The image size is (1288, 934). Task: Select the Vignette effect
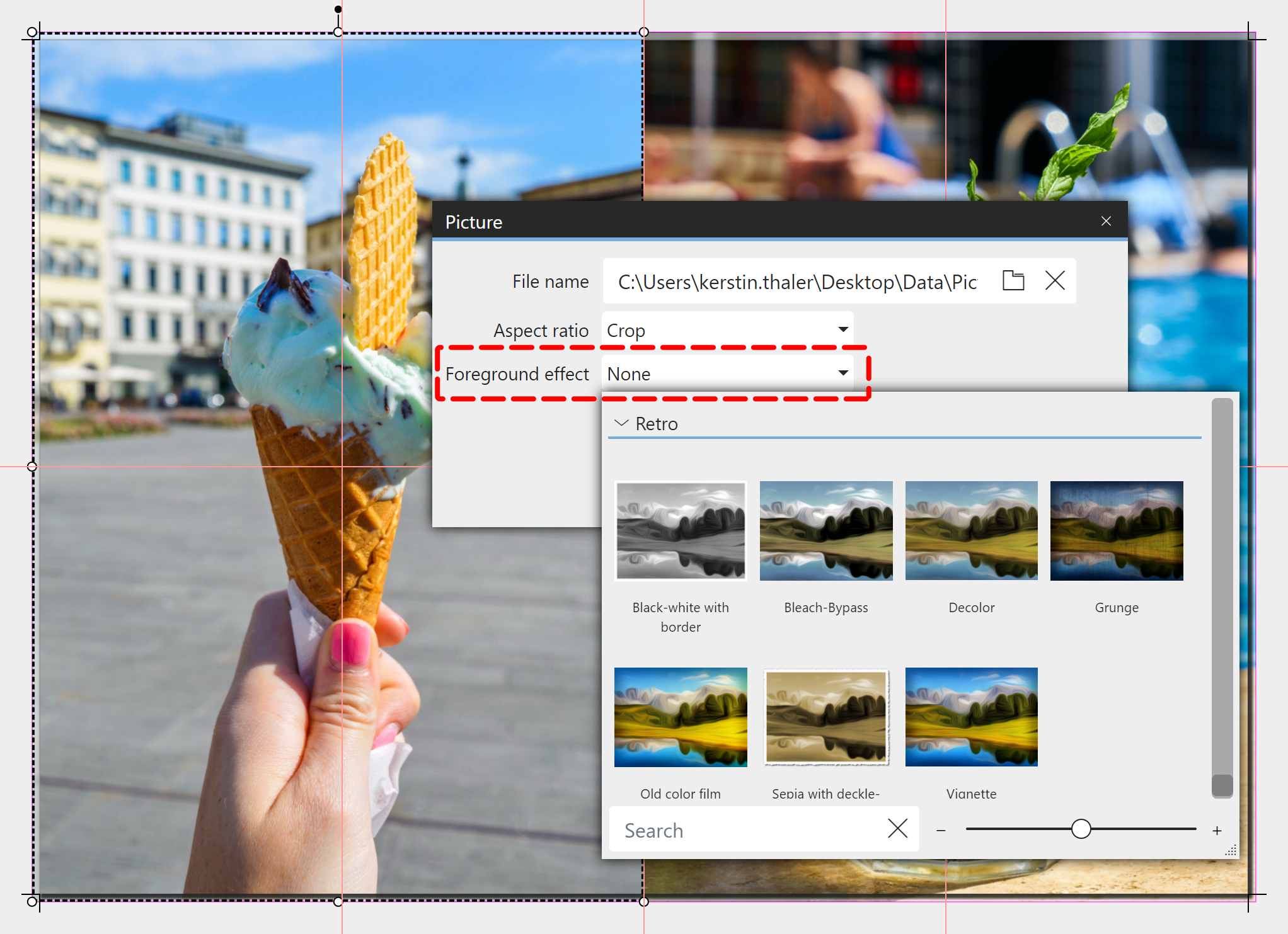[971, 717]
